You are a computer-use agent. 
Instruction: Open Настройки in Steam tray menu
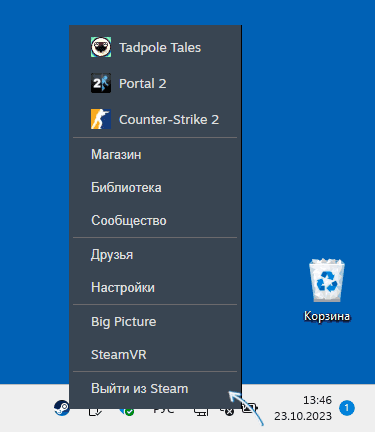point(155,287)
